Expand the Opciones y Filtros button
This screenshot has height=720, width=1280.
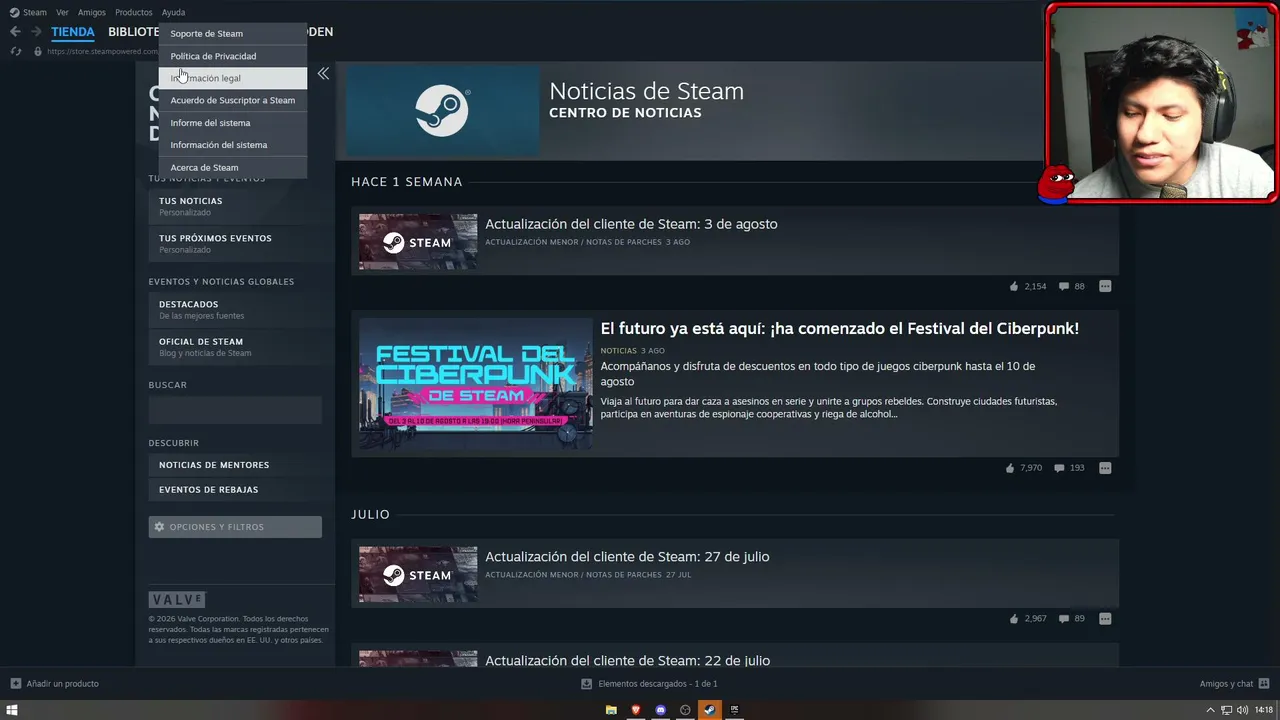(235, 527)
